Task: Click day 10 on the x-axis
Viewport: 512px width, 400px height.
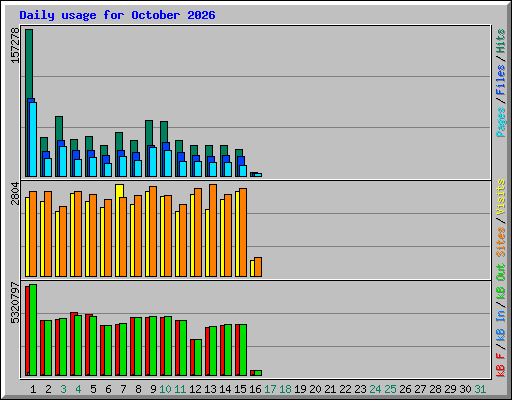Action: click(165, 389)
